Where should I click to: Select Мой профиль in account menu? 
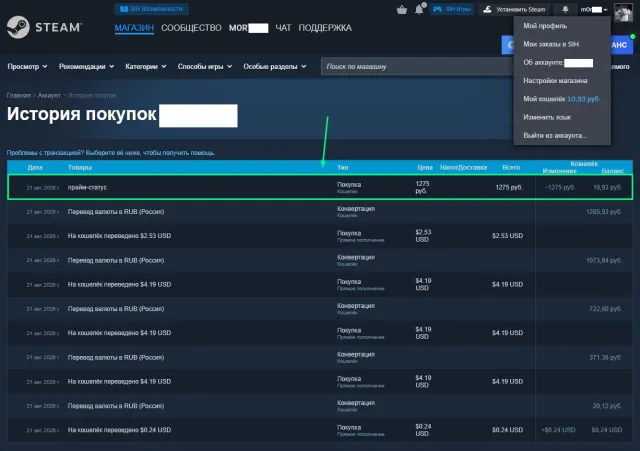point(545,26)
